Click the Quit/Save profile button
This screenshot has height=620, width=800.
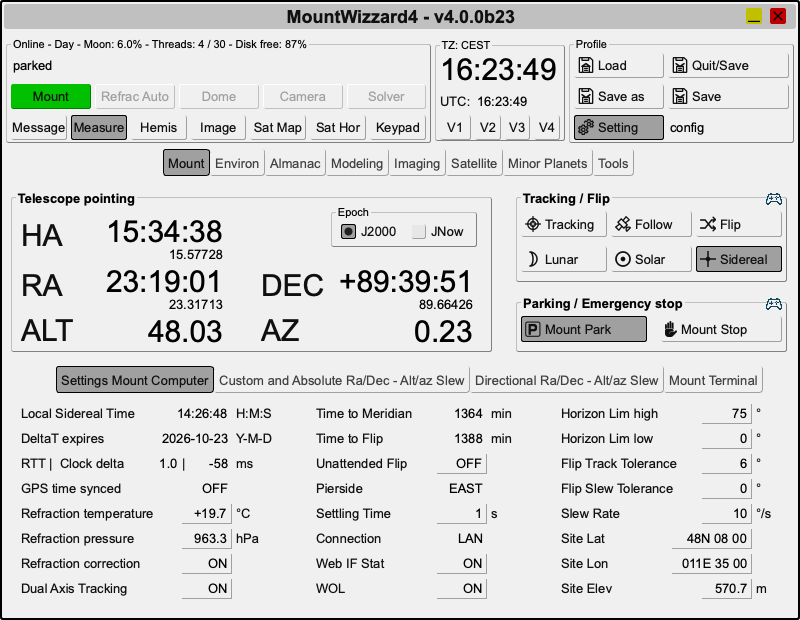click(729, 65)
